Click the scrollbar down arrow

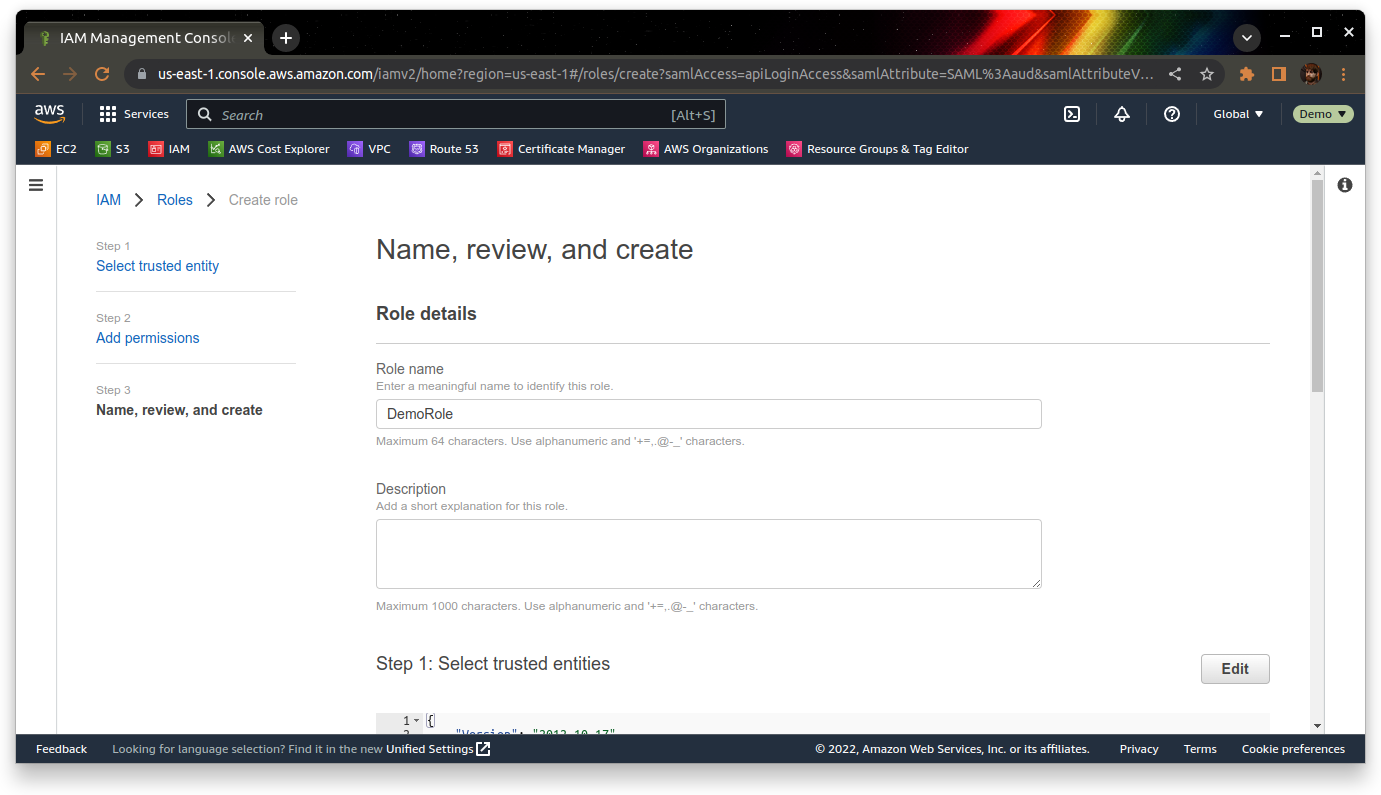1317,726
